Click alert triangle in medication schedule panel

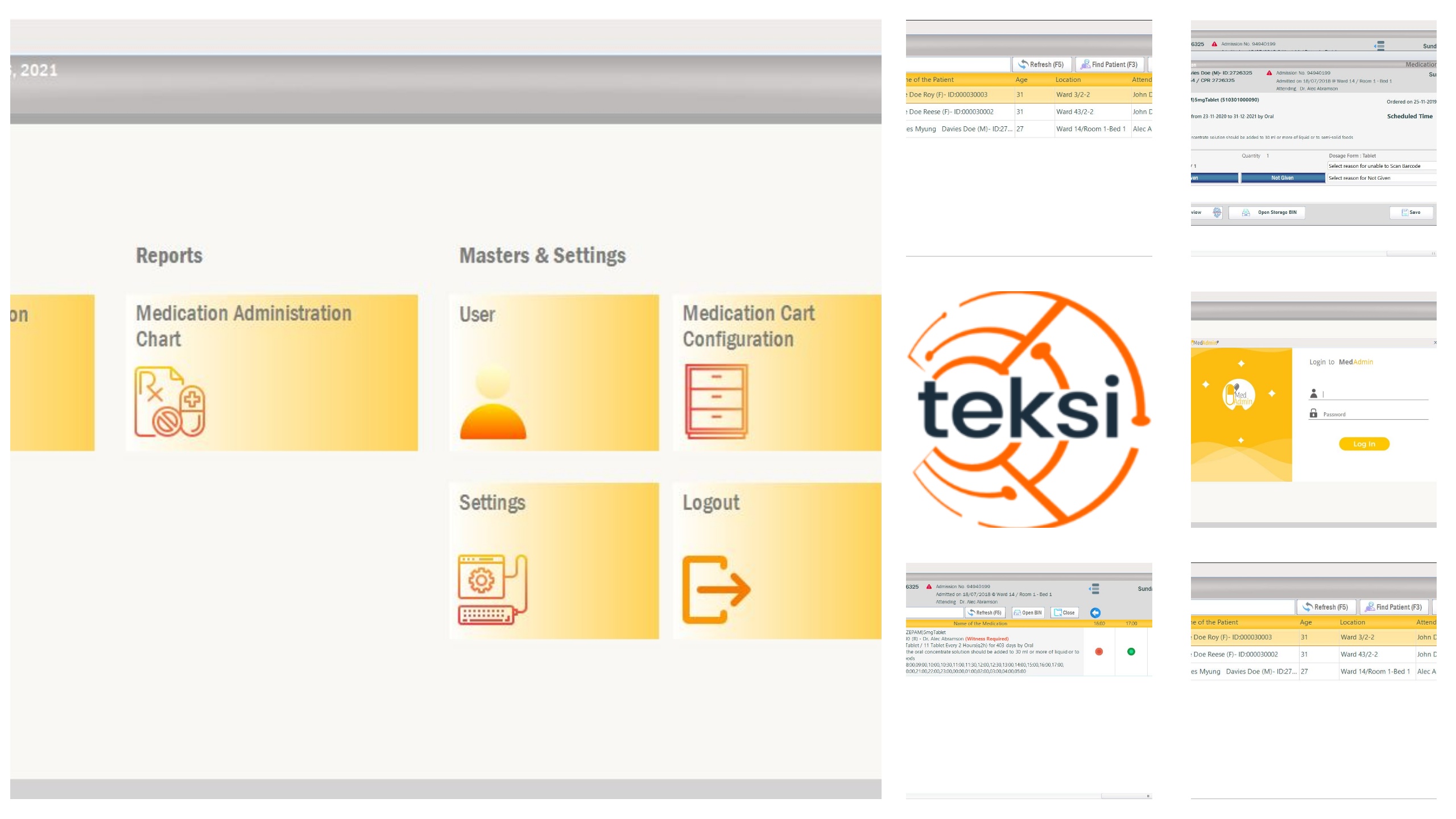[x=929, y=586]
